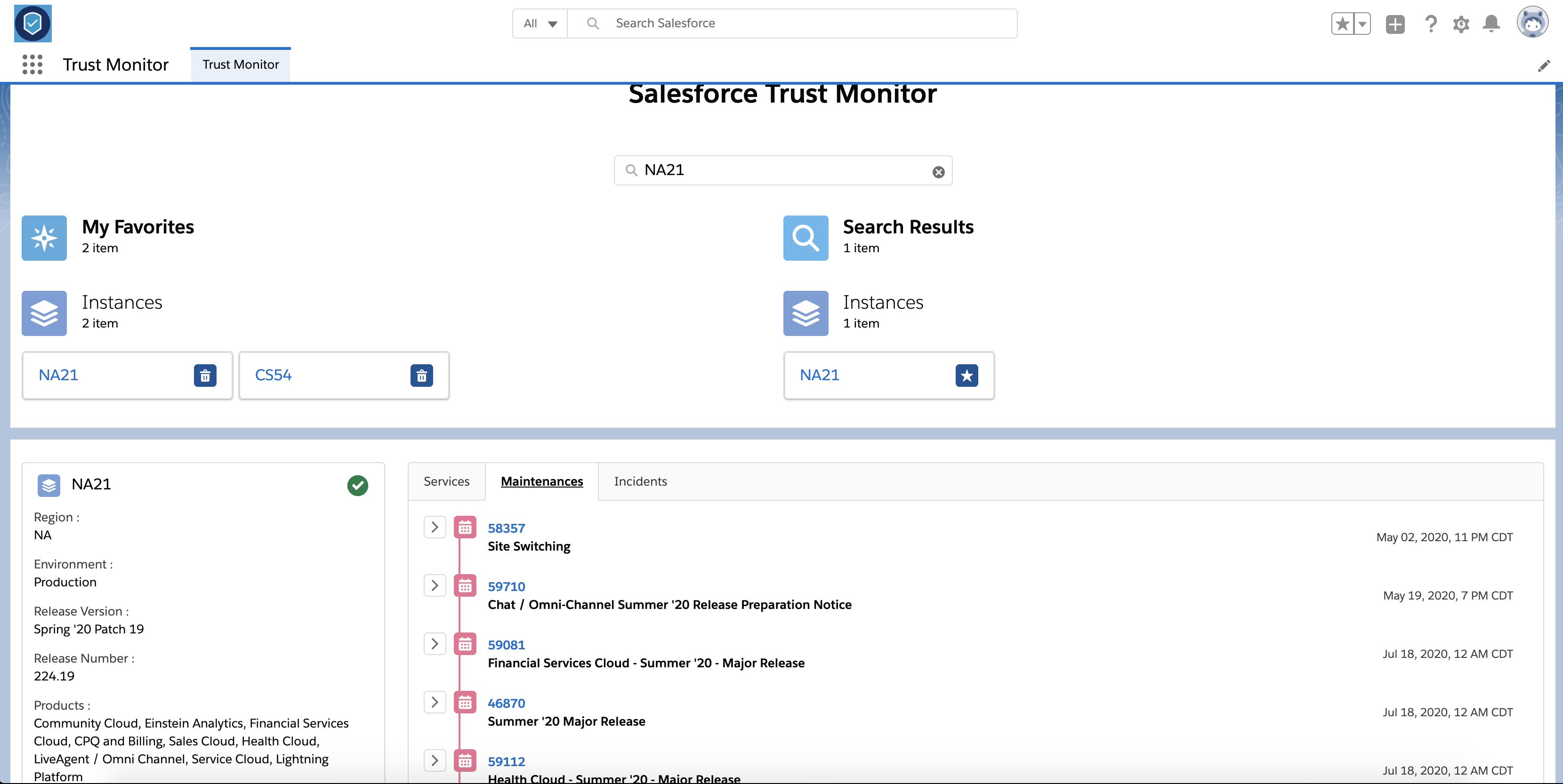Click the Site Switching maintenance title
This screenshot has width=1563, height=784.
coord(529,546)
